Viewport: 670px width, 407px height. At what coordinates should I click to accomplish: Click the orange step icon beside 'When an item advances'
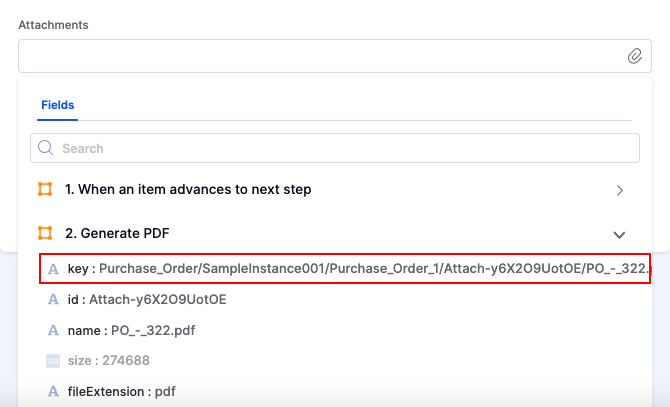(45, 189)
